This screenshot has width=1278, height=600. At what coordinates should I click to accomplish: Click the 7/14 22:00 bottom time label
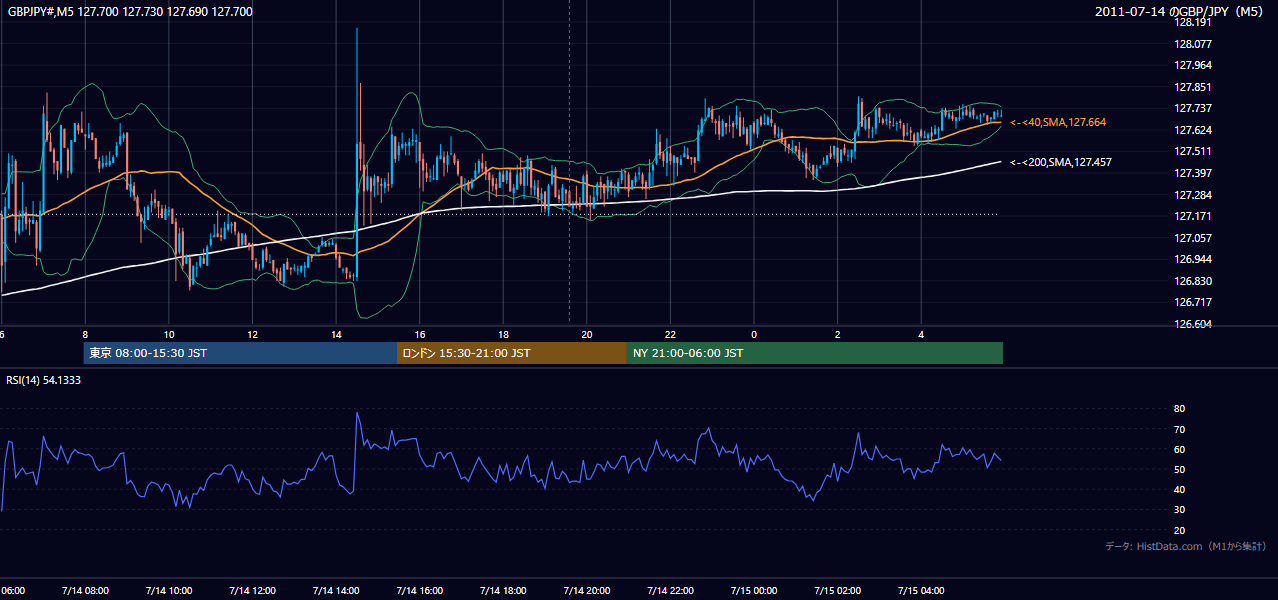671,591
